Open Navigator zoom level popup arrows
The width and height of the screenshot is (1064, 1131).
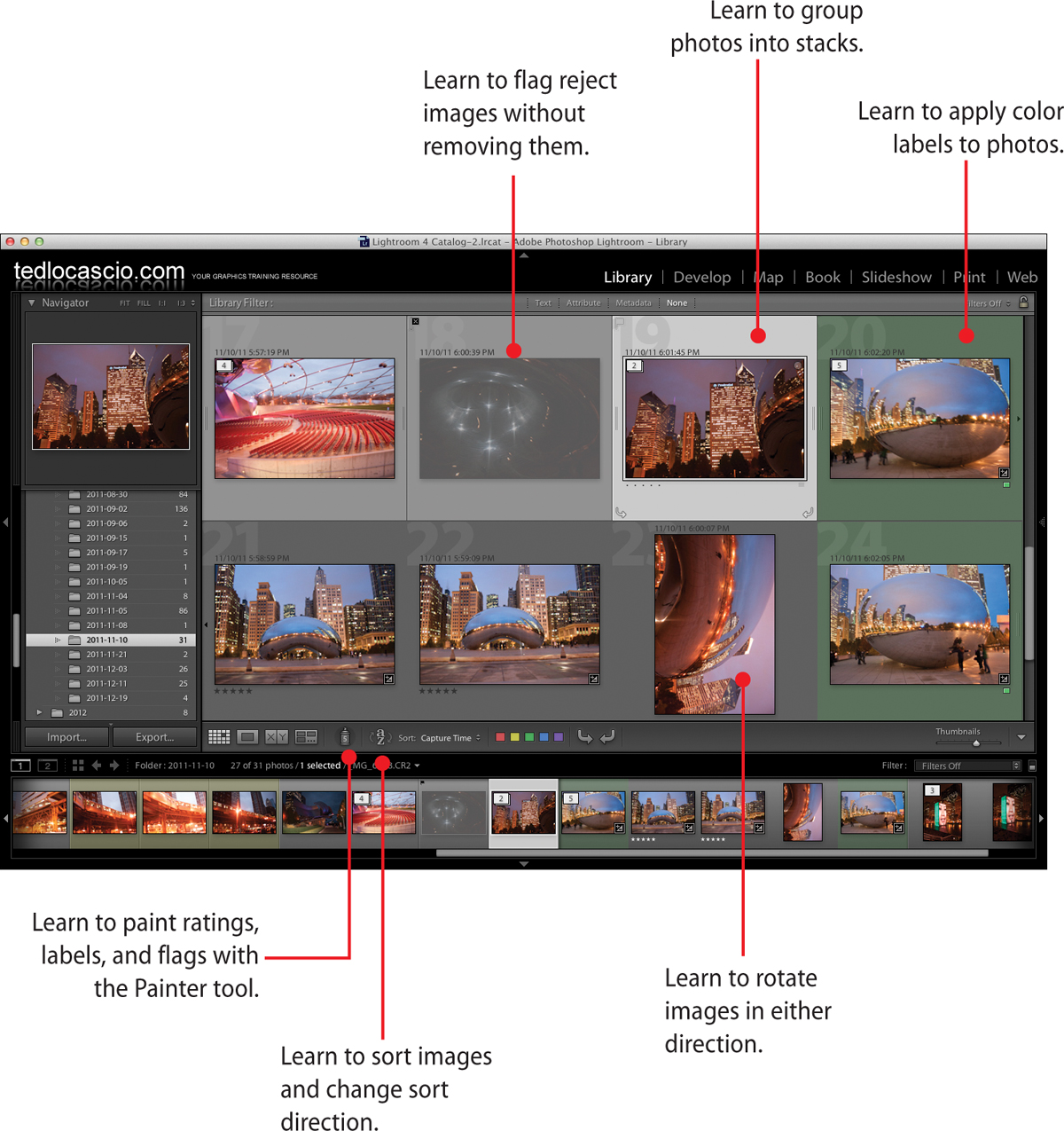(193, 303)
